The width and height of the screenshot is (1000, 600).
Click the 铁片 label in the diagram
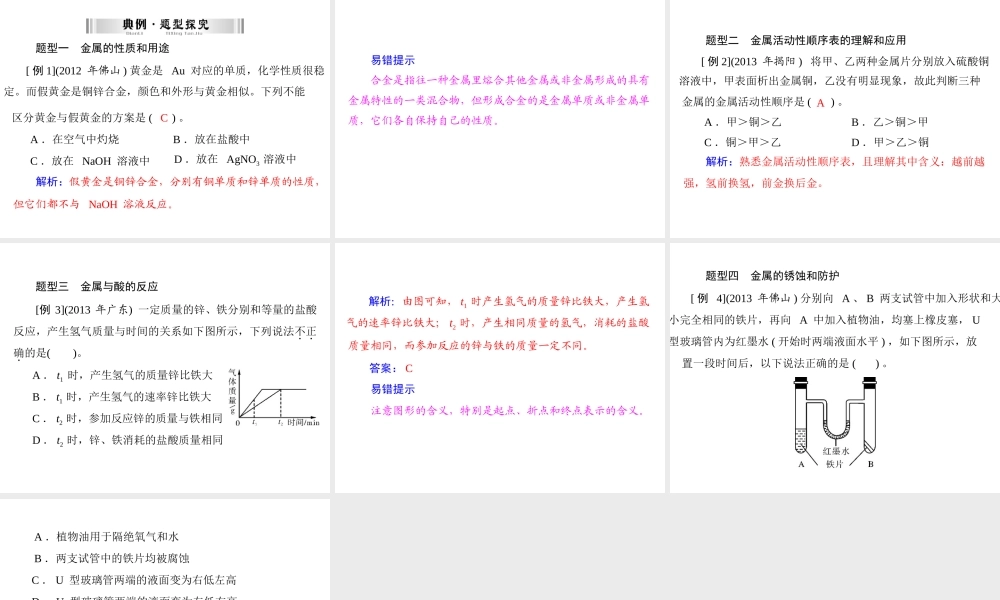coord(835,464)
